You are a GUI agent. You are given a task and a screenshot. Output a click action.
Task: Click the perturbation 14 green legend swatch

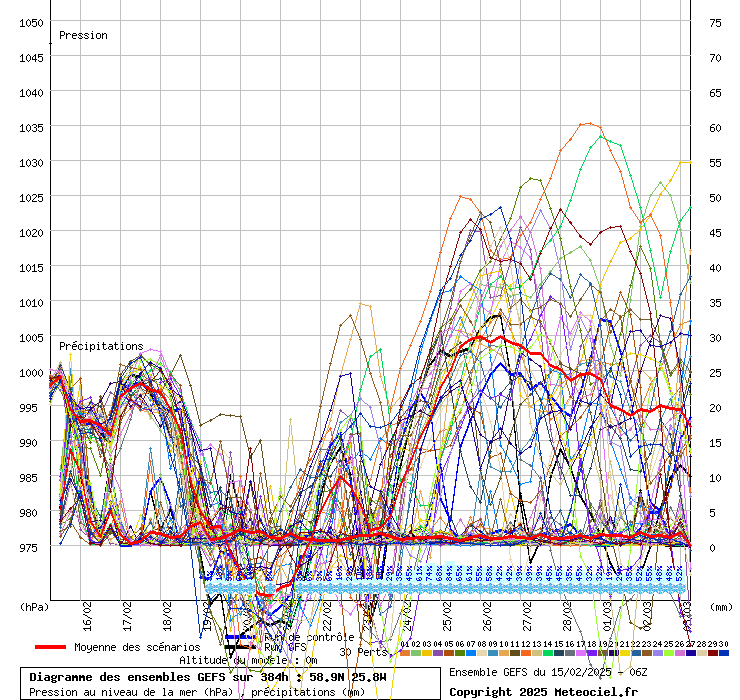coord(547,653)
